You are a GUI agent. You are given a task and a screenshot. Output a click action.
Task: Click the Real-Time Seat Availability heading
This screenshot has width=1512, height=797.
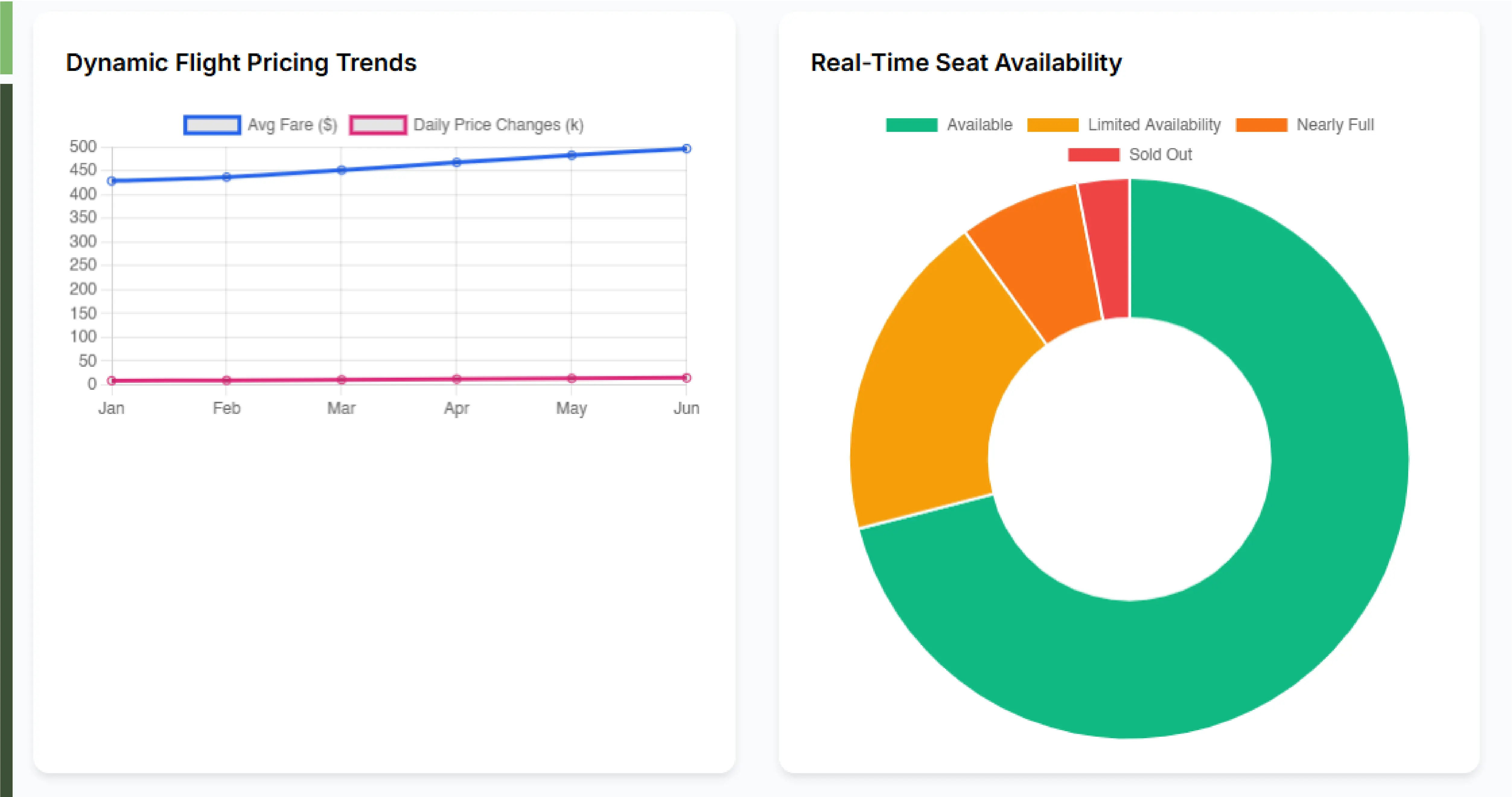click(966, 63)
